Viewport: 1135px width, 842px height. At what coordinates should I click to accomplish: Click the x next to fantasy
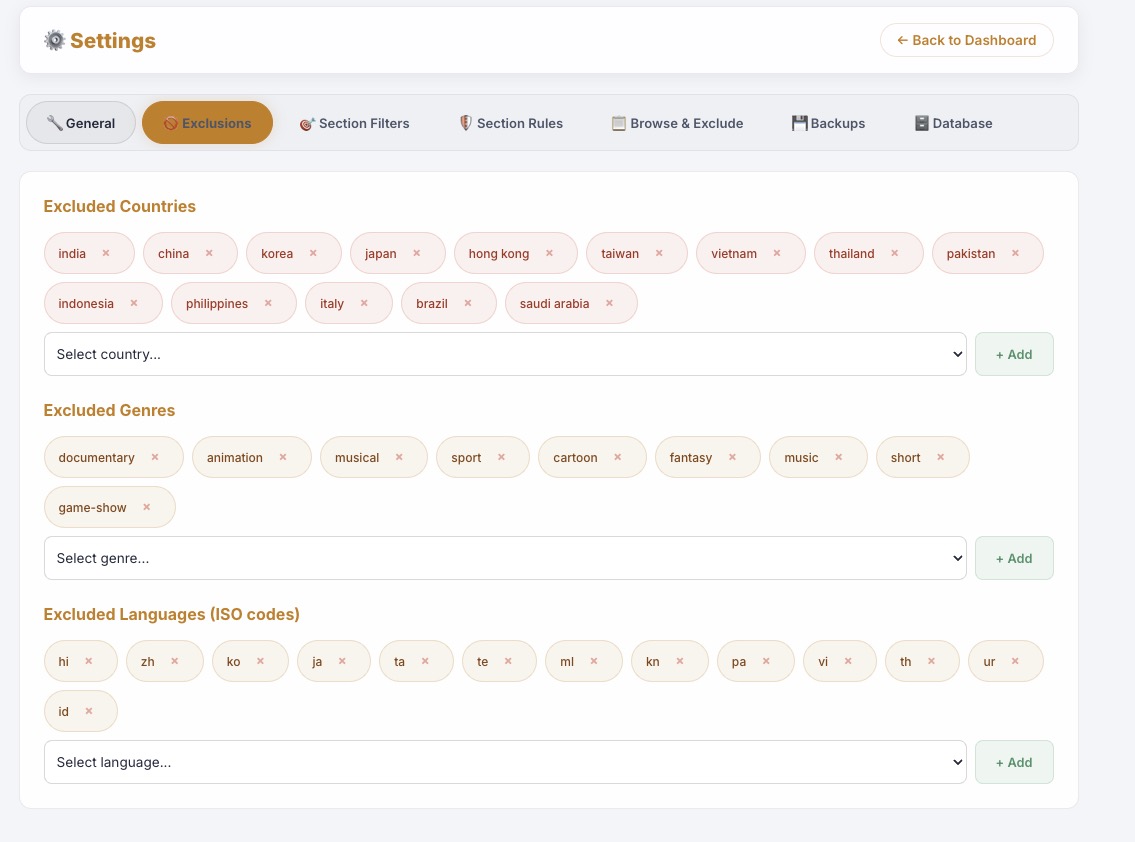click(733, 458)
